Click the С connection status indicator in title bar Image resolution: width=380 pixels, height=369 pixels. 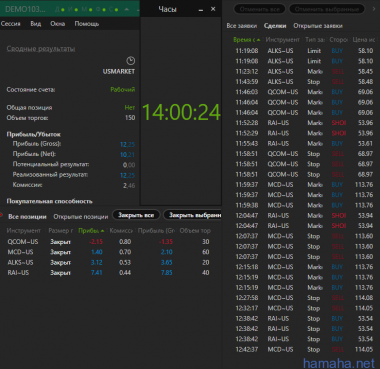pyautogui.click(x=114, y=9)
